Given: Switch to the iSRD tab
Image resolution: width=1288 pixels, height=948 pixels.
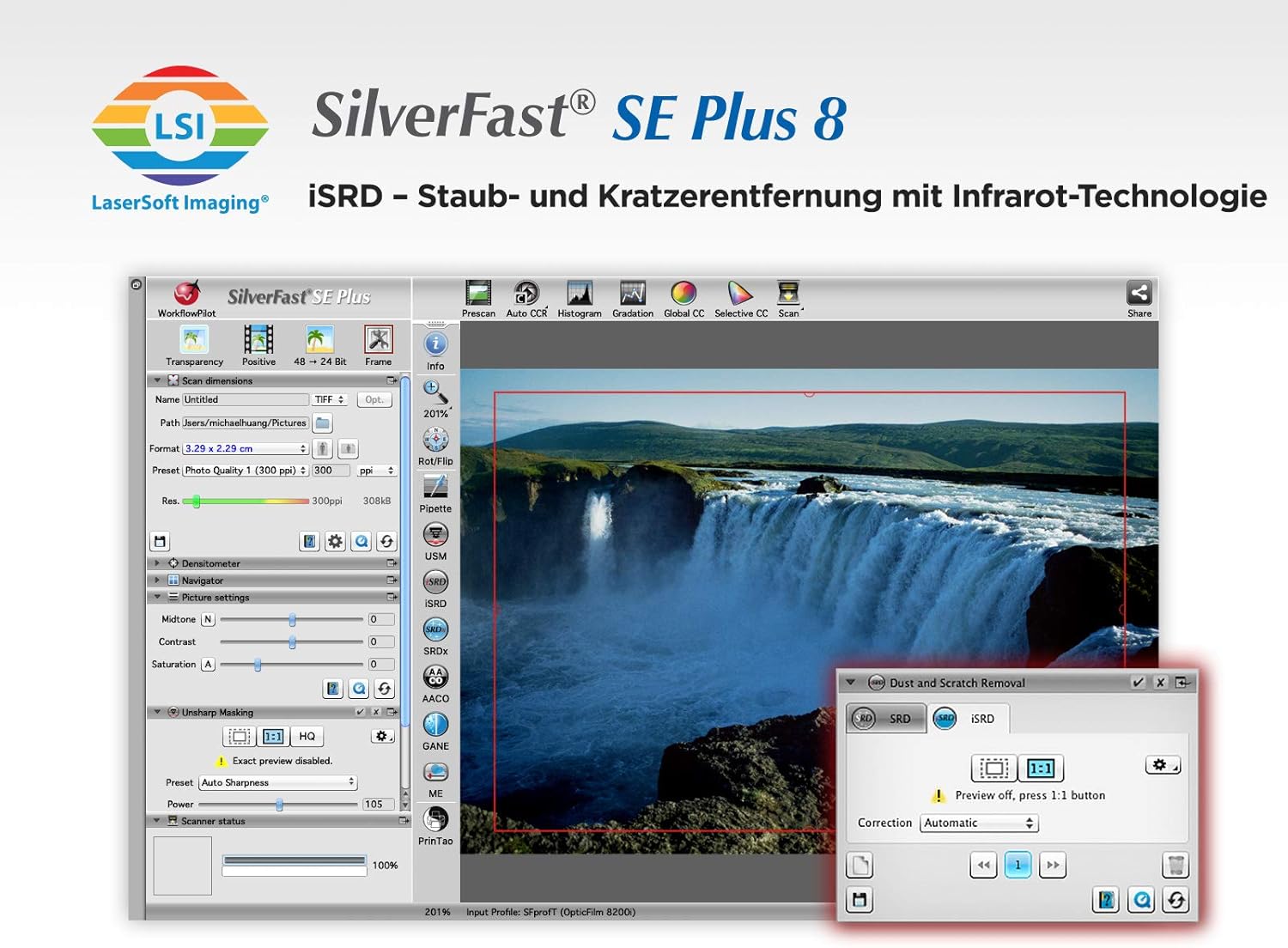Looking at the screenshot, I should point(969,719).
